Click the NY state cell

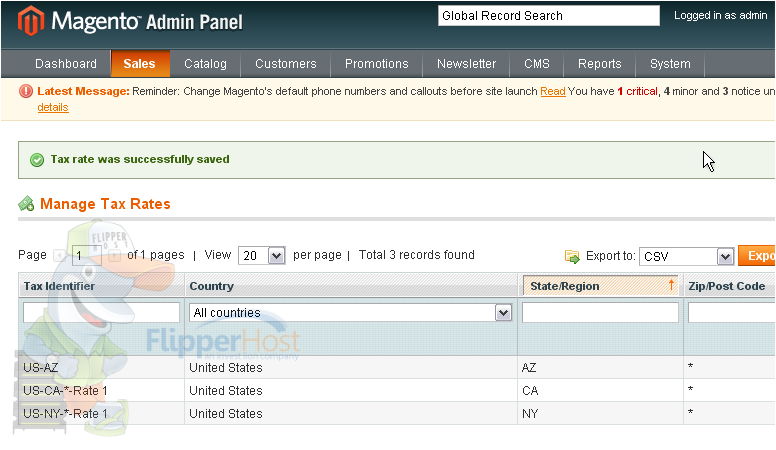(530, 413)
